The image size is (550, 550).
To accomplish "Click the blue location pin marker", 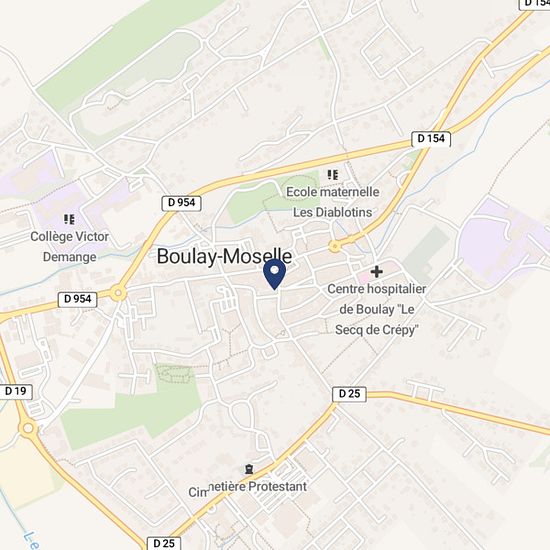I will click(275, 274).
